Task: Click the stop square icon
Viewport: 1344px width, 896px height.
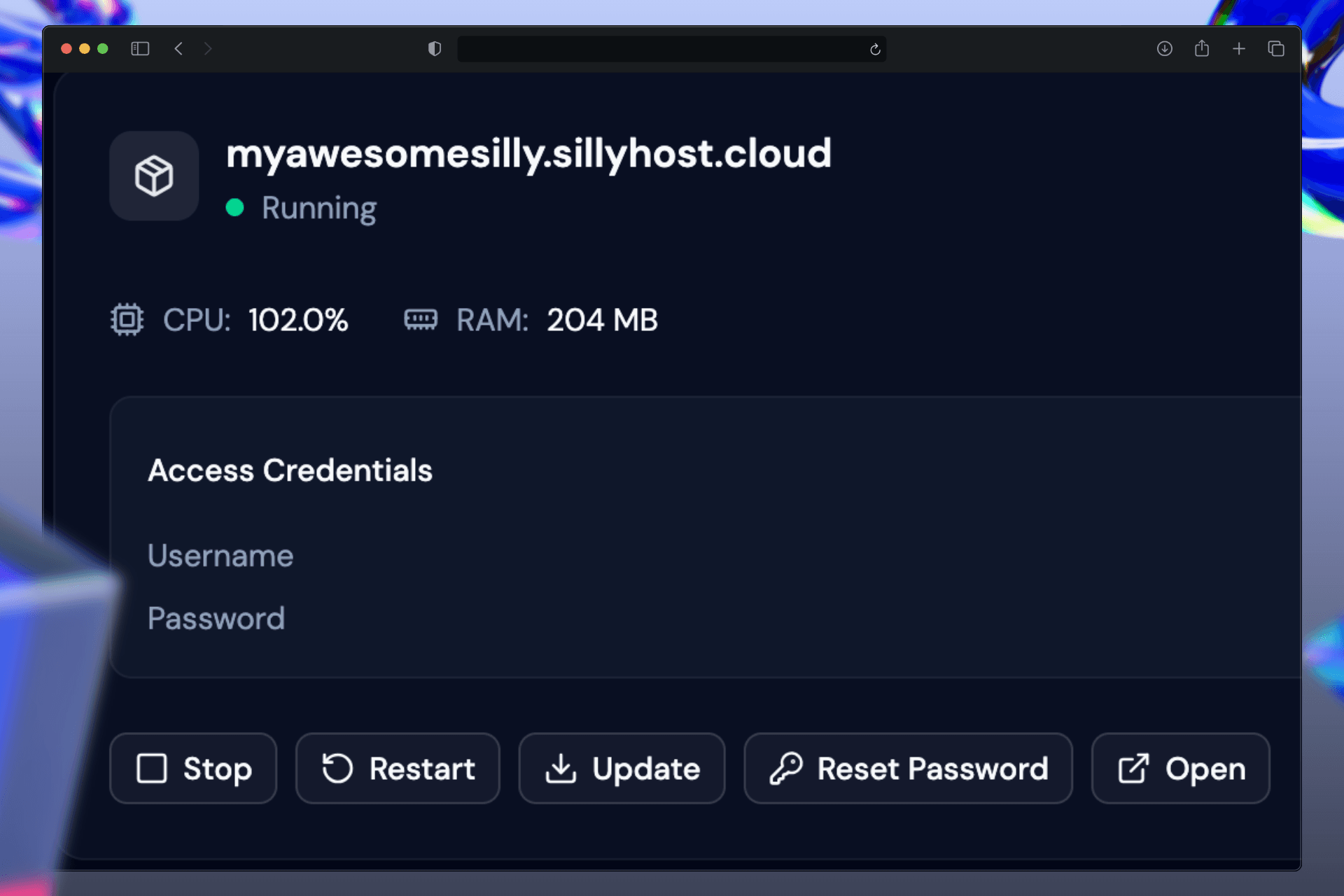Action: tap(153, 768)
